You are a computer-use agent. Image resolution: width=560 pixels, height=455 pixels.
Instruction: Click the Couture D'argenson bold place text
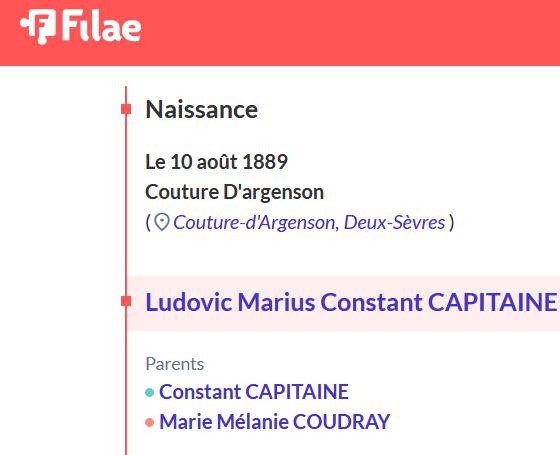pos(235,192)
